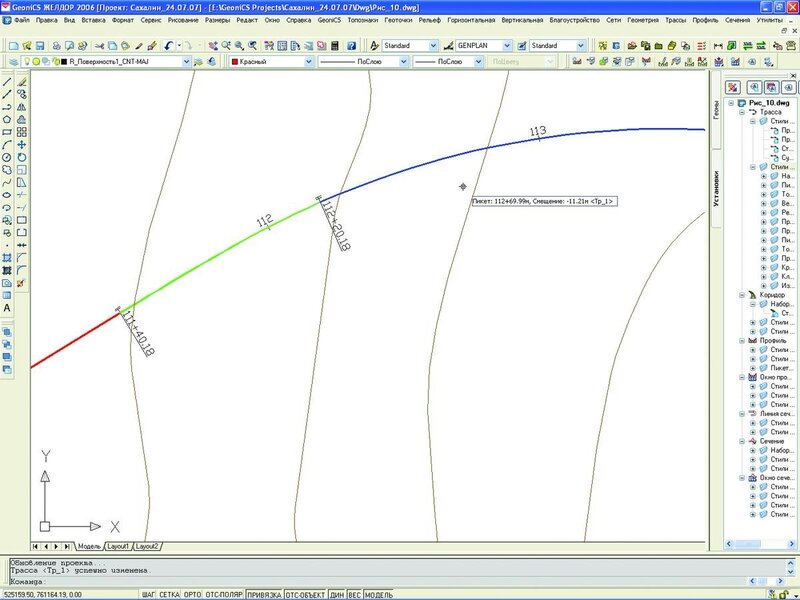Open the Layer Properties Manager icon

coord(14,62)
